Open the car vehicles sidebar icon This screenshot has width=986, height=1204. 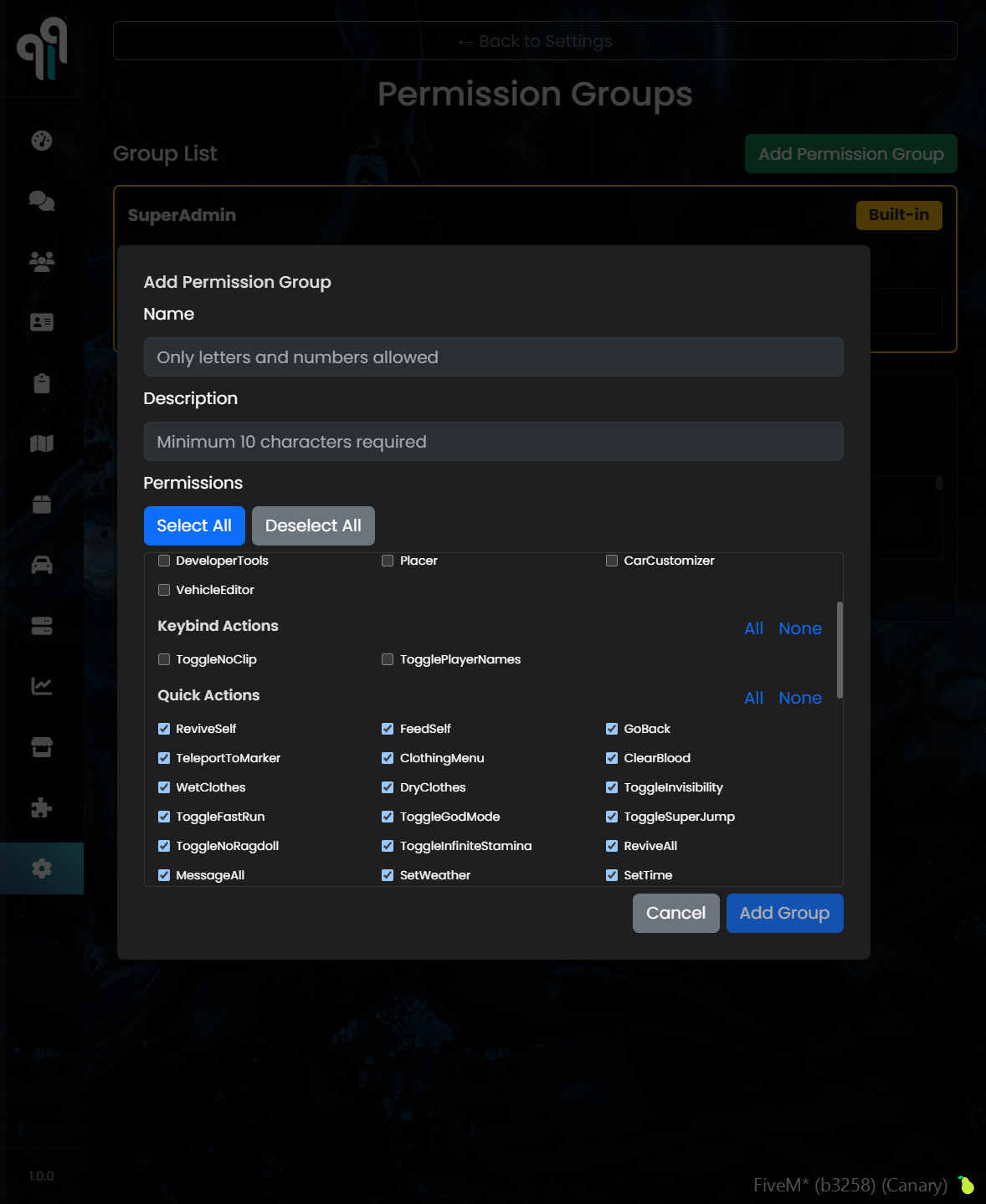[42, 566]
